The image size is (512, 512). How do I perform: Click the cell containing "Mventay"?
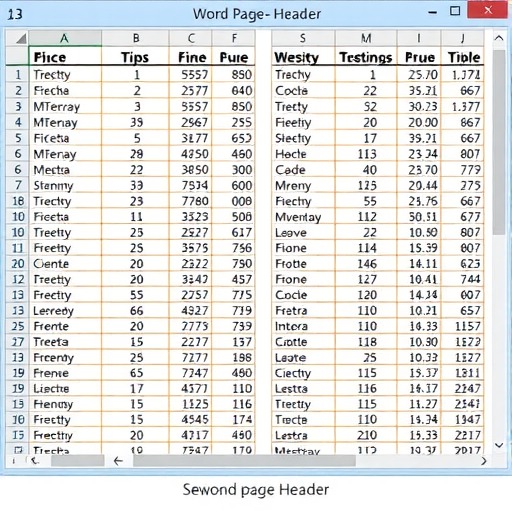[x=303, y=217]
